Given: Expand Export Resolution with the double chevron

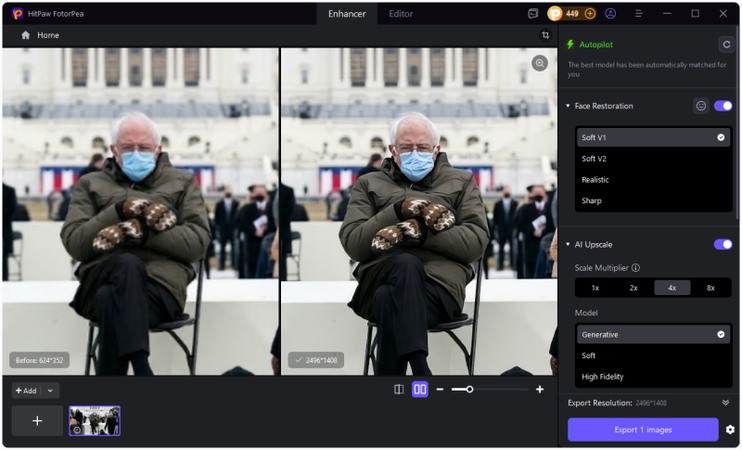Looking at the screenshot, I should coord(725,403).
